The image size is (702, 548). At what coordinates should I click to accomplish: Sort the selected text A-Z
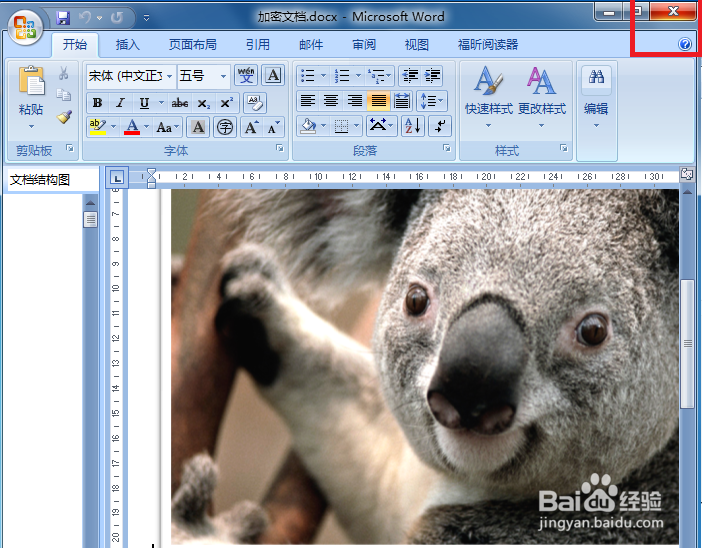pyautogui.click(x=412, y=126)
